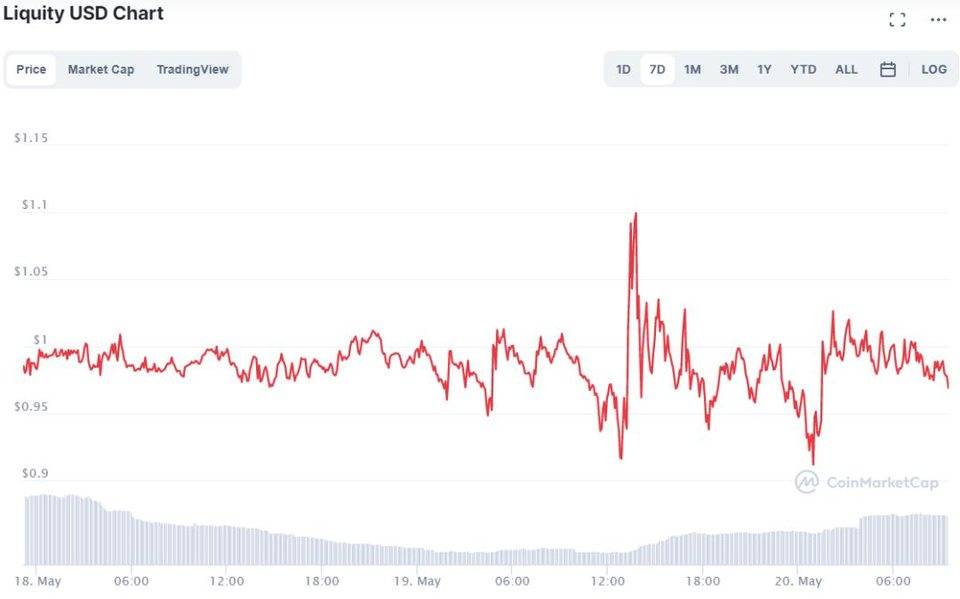Select the 7D time range
The width and height of the screenshot is (960, 599).
point(657,69)
